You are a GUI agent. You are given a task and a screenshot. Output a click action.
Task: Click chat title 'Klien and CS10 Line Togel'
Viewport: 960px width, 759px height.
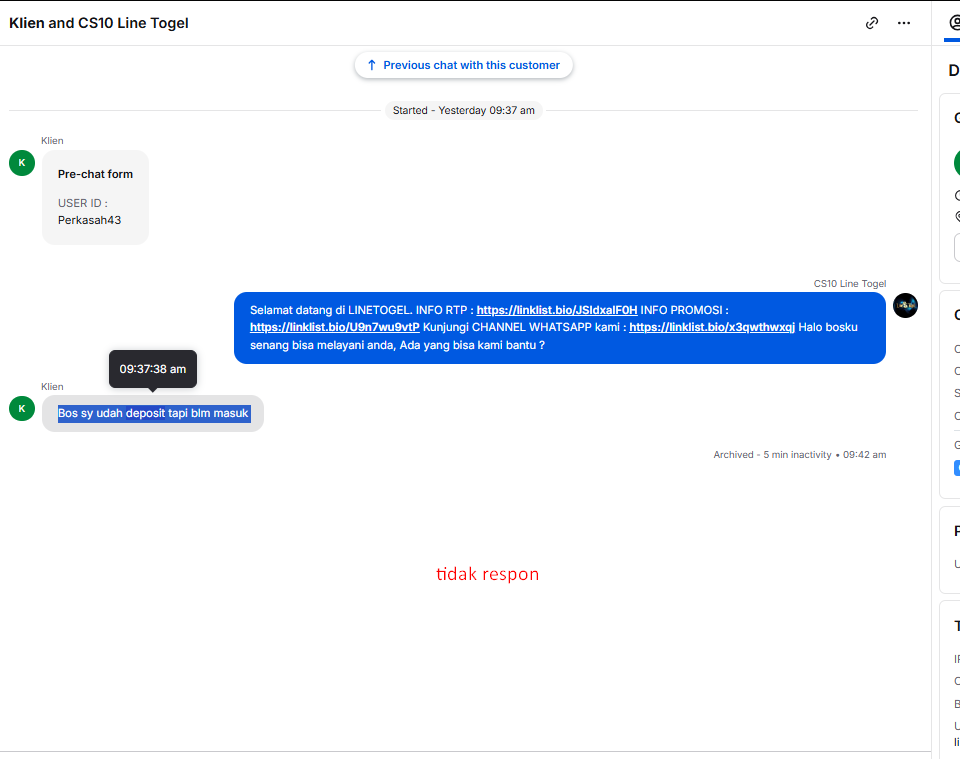(x=99, y=23)
